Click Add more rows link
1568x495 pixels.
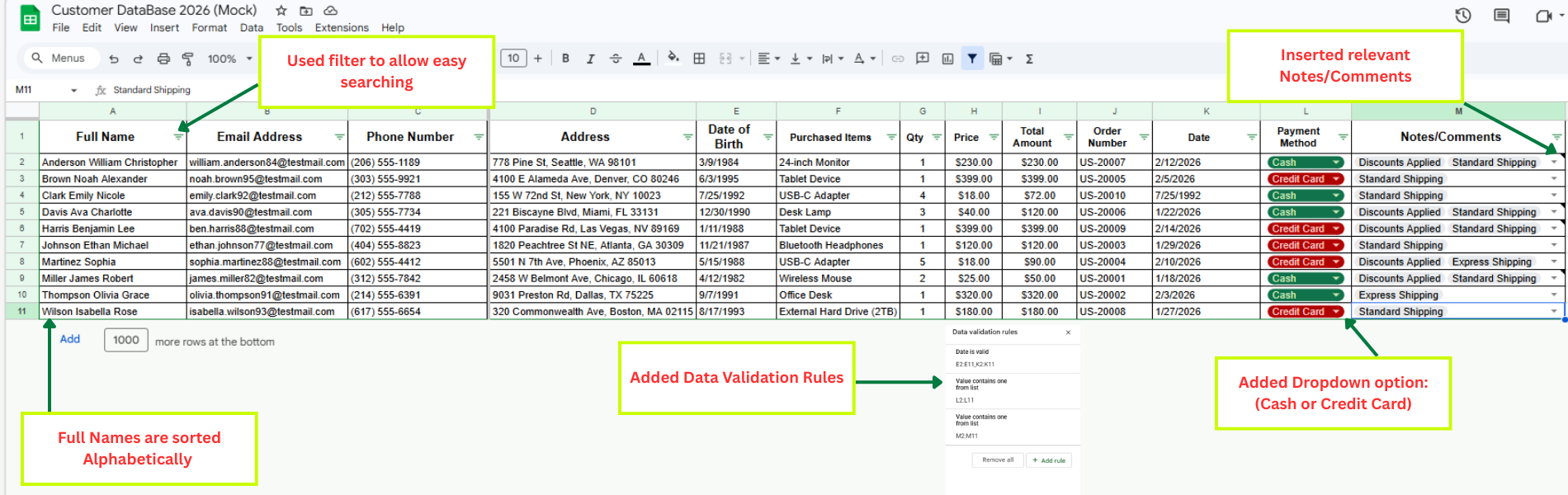(70, 339)
